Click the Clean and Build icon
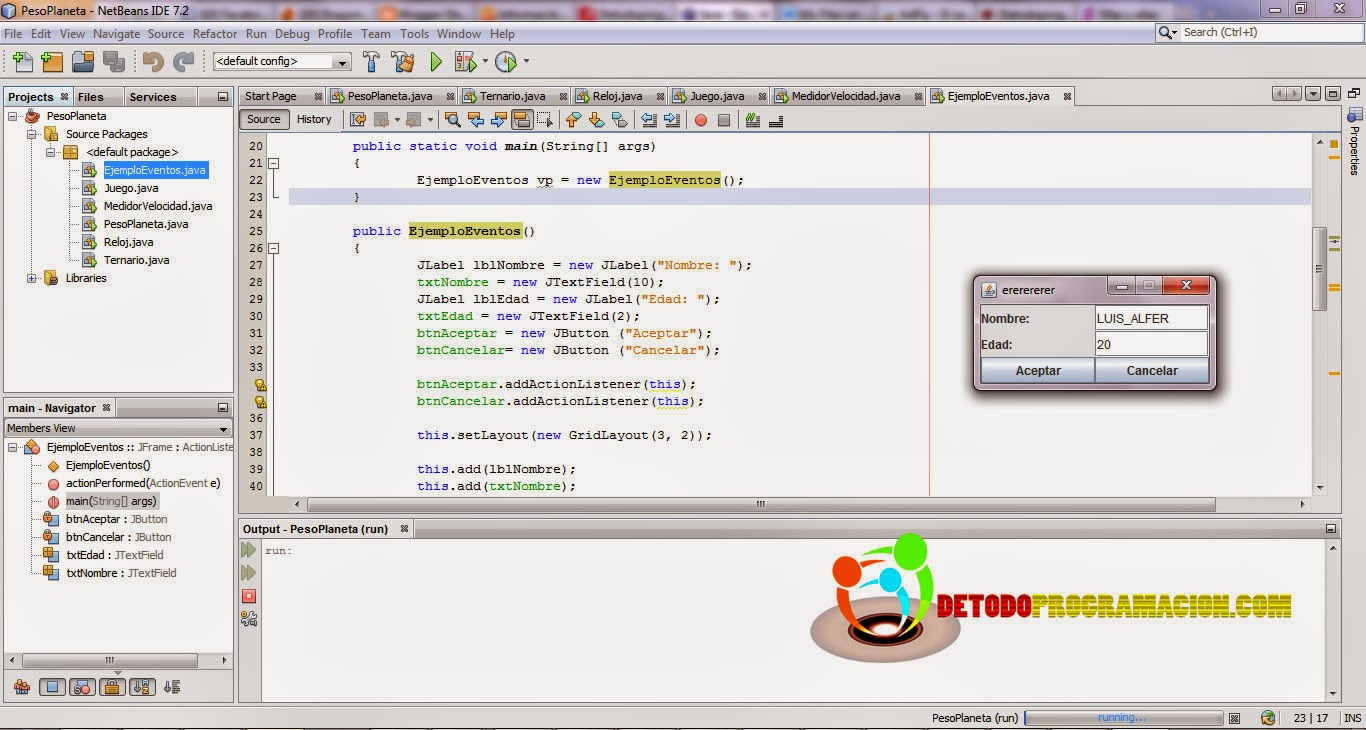 tap(404, 61)
